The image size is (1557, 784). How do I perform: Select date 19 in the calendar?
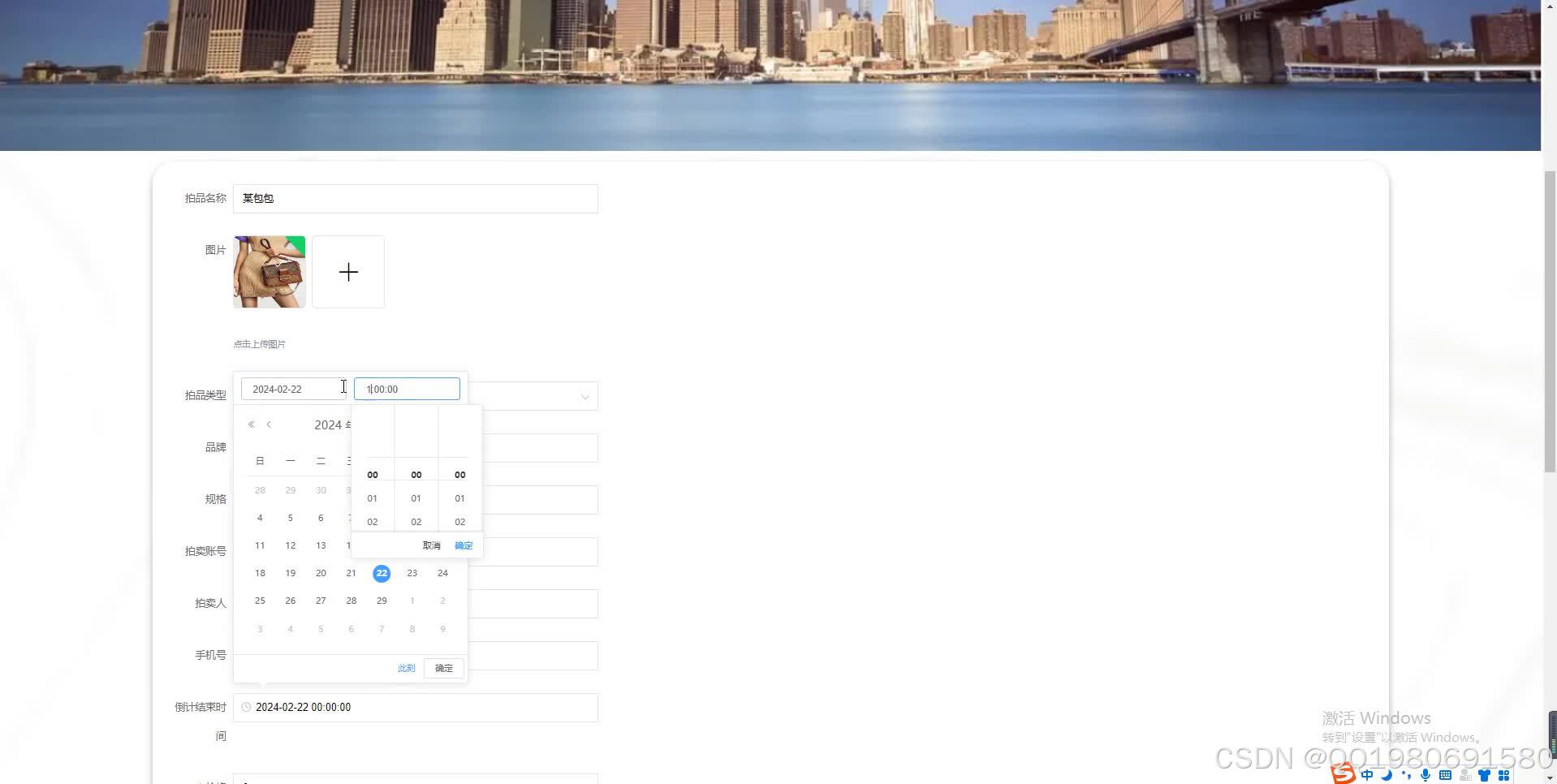[291, 573]
